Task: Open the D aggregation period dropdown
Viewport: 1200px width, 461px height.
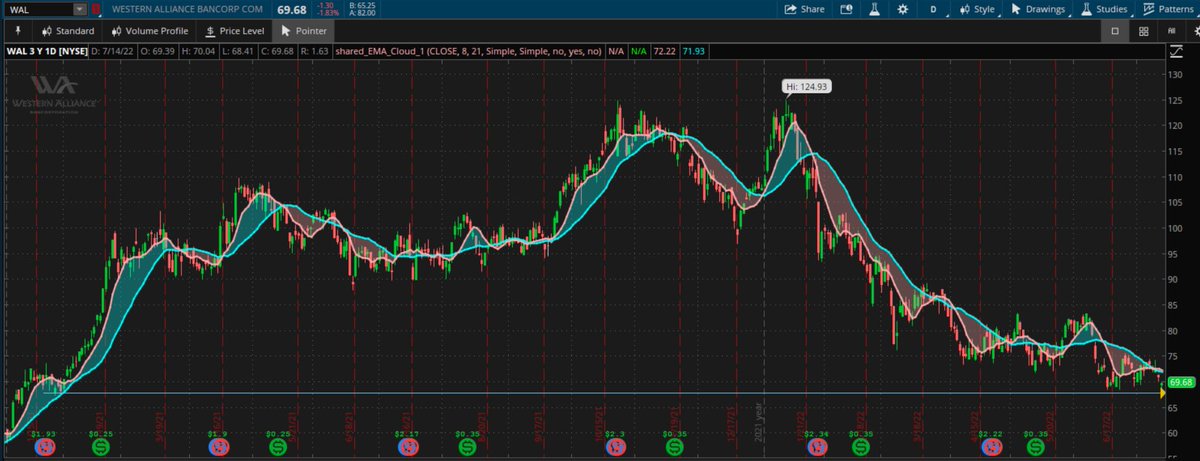Action: (935, 9)
